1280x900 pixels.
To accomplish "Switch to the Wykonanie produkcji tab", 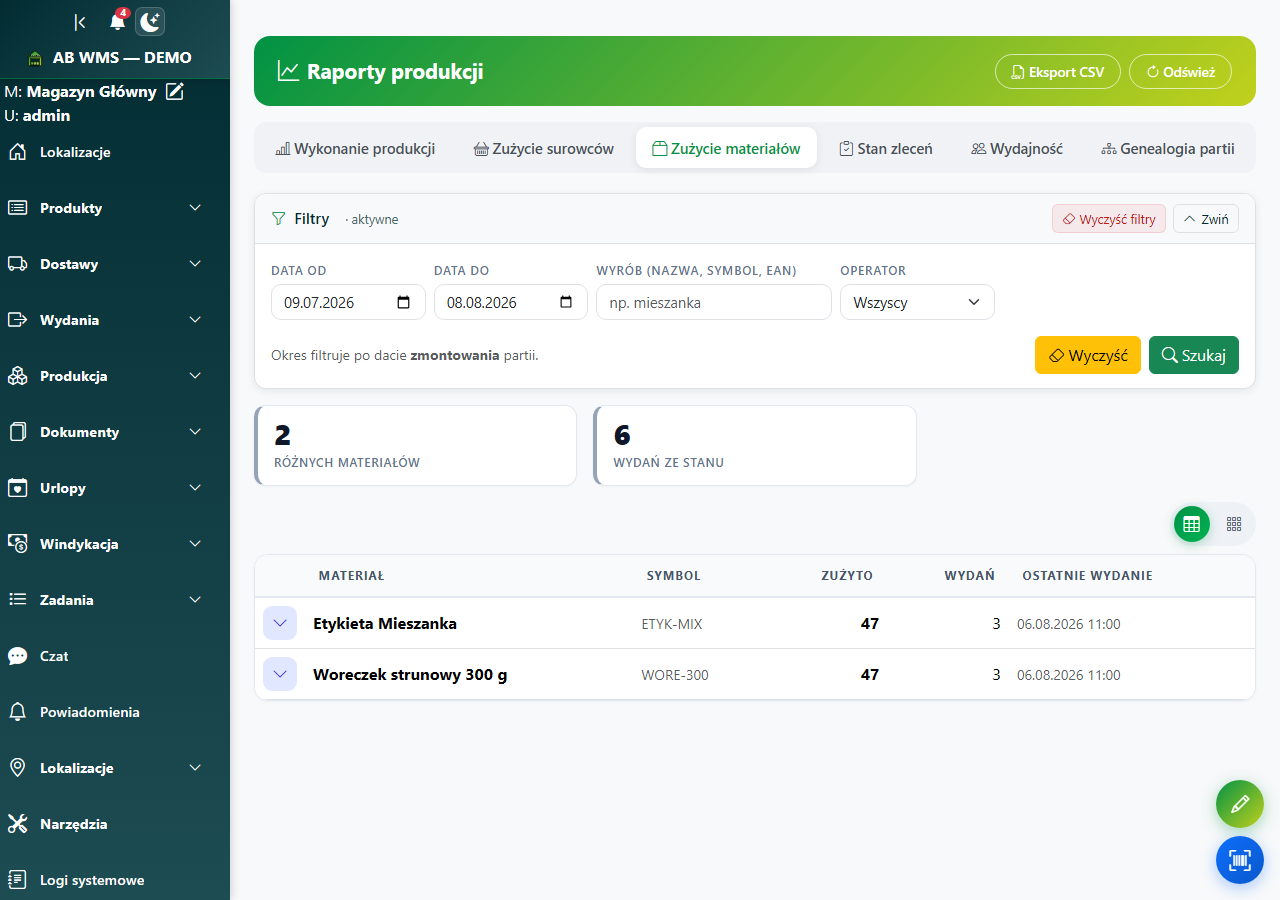I will point(355,148).
